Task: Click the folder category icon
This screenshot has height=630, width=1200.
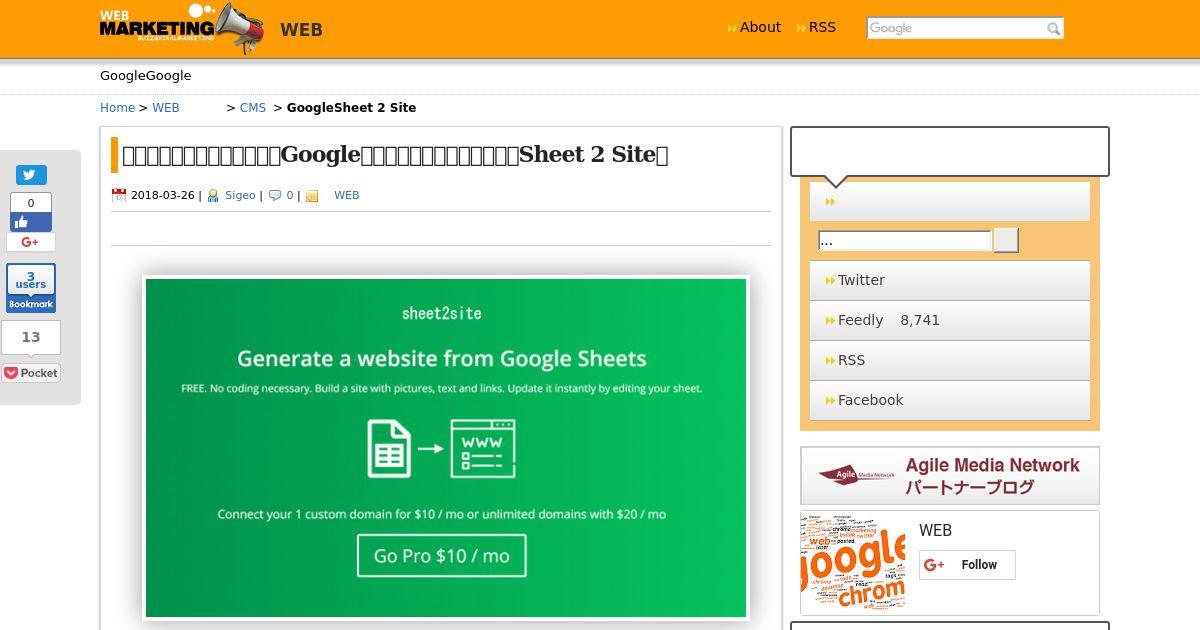Action: click(x=312, y=196)
